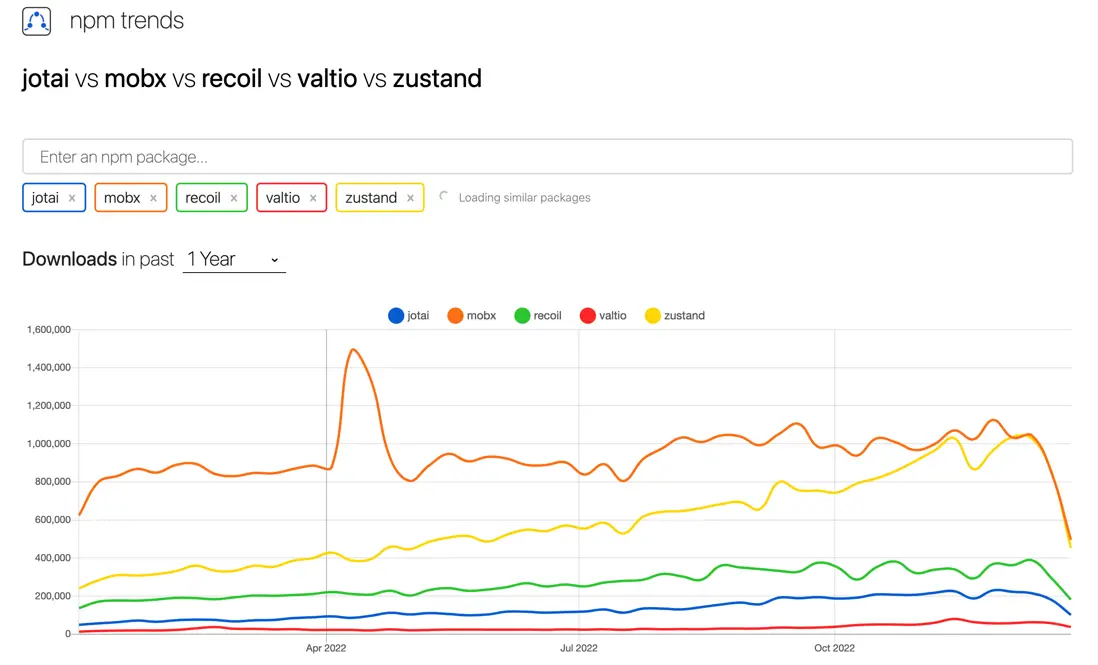The image size is (1098, 665).
Task: Open the npm trends home link
Action: tap(127, 21)
